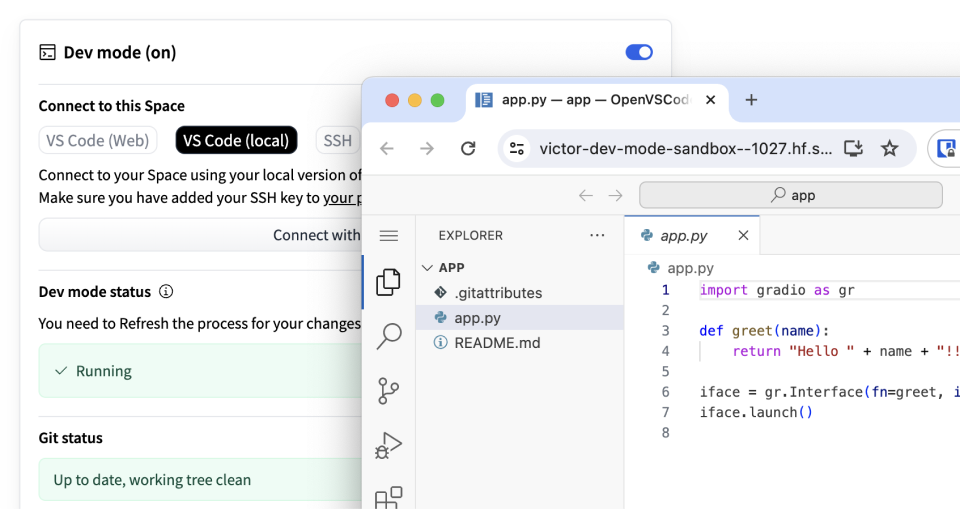Close the app.py editor tab

point(743,236)
